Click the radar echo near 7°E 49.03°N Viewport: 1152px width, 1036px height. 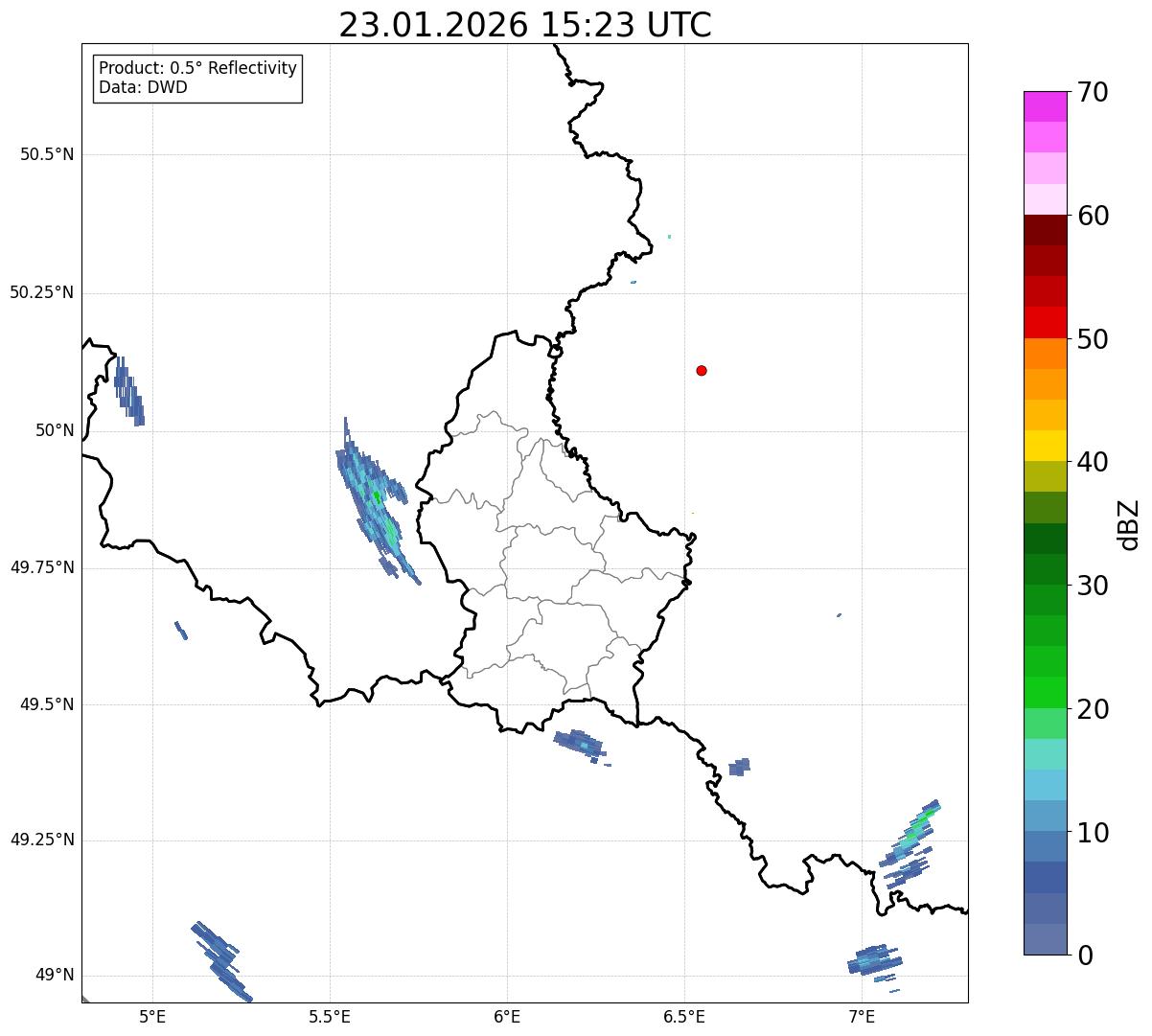coord(875,961)
